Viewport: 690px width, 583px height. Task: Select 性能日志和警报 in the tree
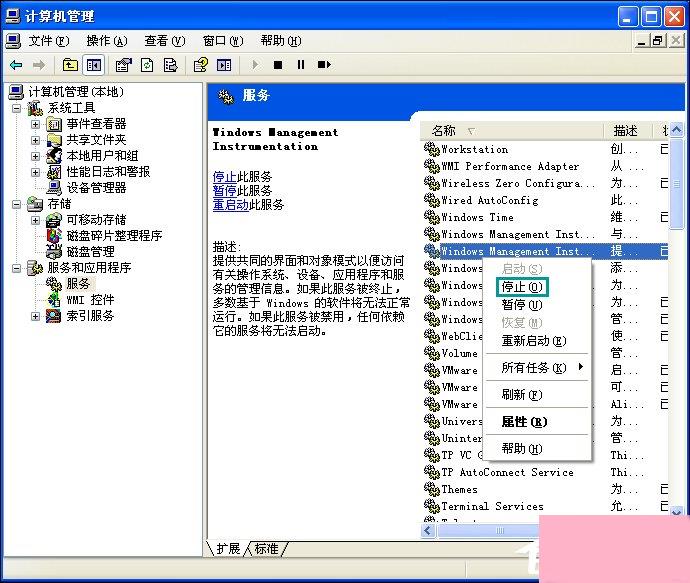point(108,172)
